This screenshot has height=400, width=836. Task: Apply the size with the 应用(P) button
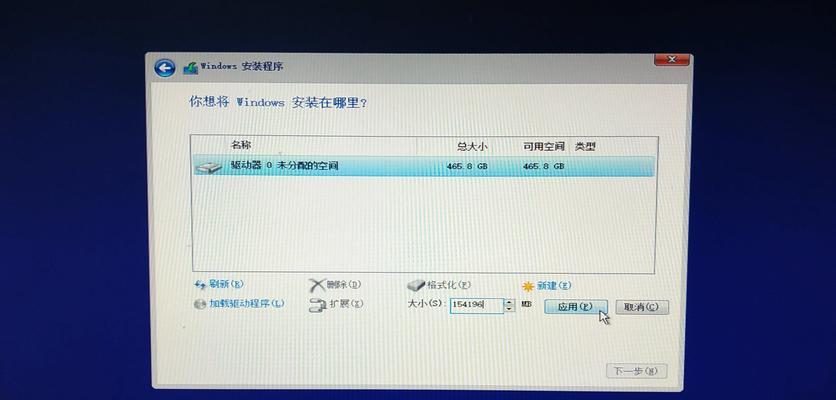click(575, 307)
